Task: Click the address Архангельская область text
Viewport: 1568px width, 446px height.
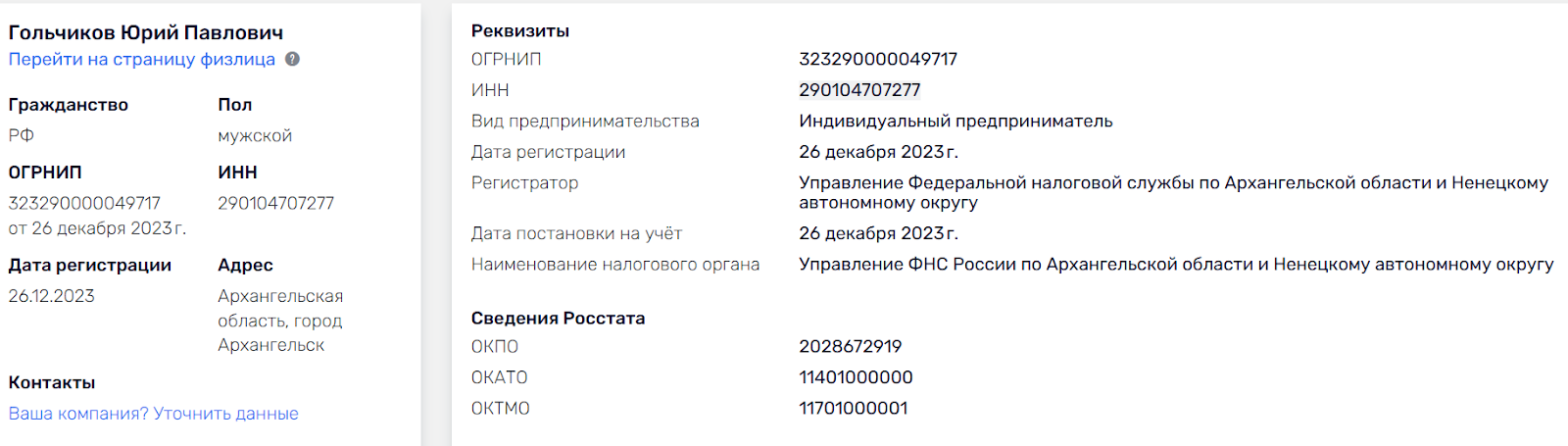Action: coord(280,321)
